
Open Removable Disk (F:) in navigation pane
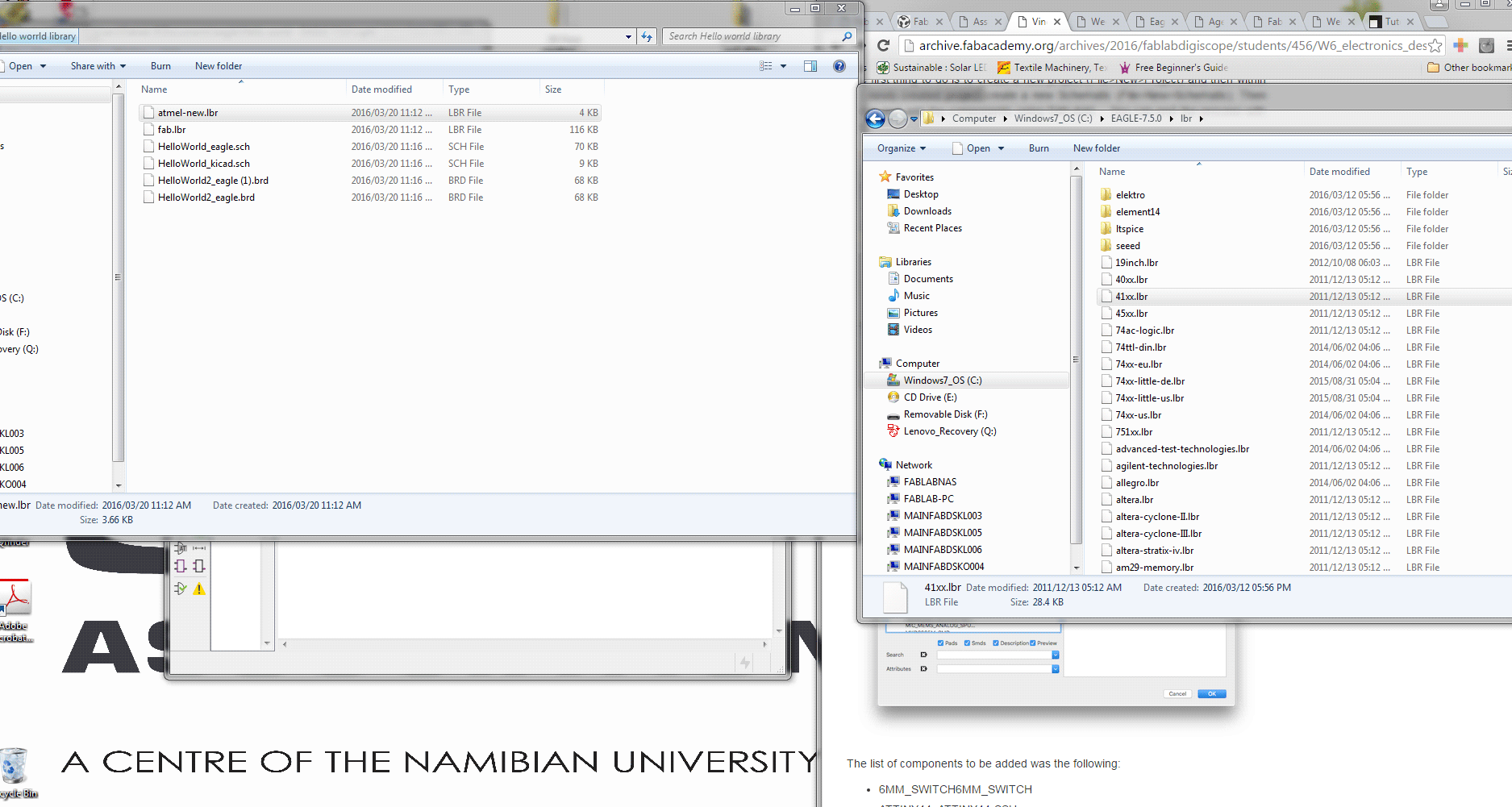point(945,414)
